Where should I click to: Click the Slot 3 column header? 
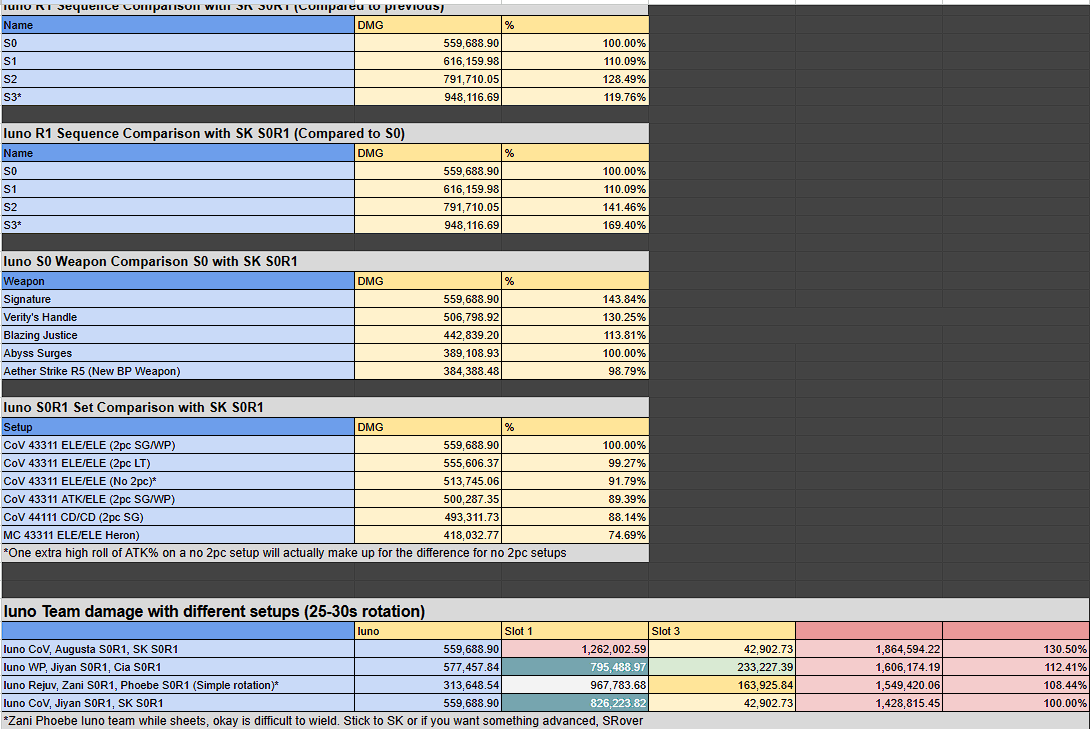point(722,631)
